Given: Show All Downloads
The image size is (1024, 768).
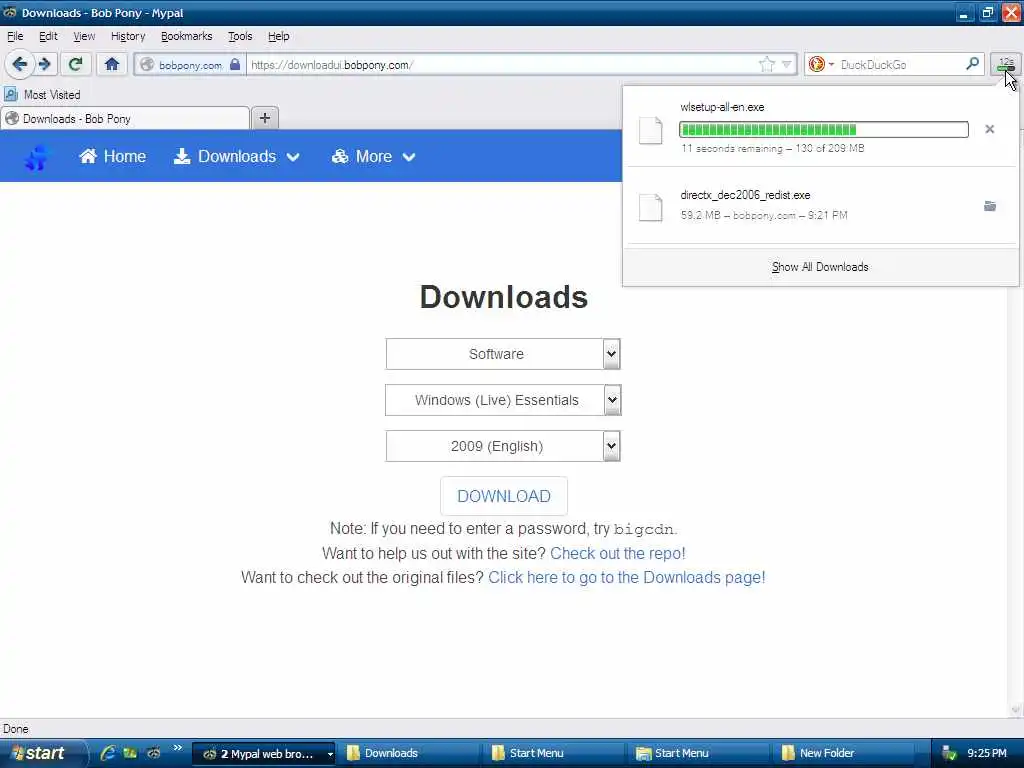Looking at the screenshot, I should pyautogui.click(x=820, y=267).
